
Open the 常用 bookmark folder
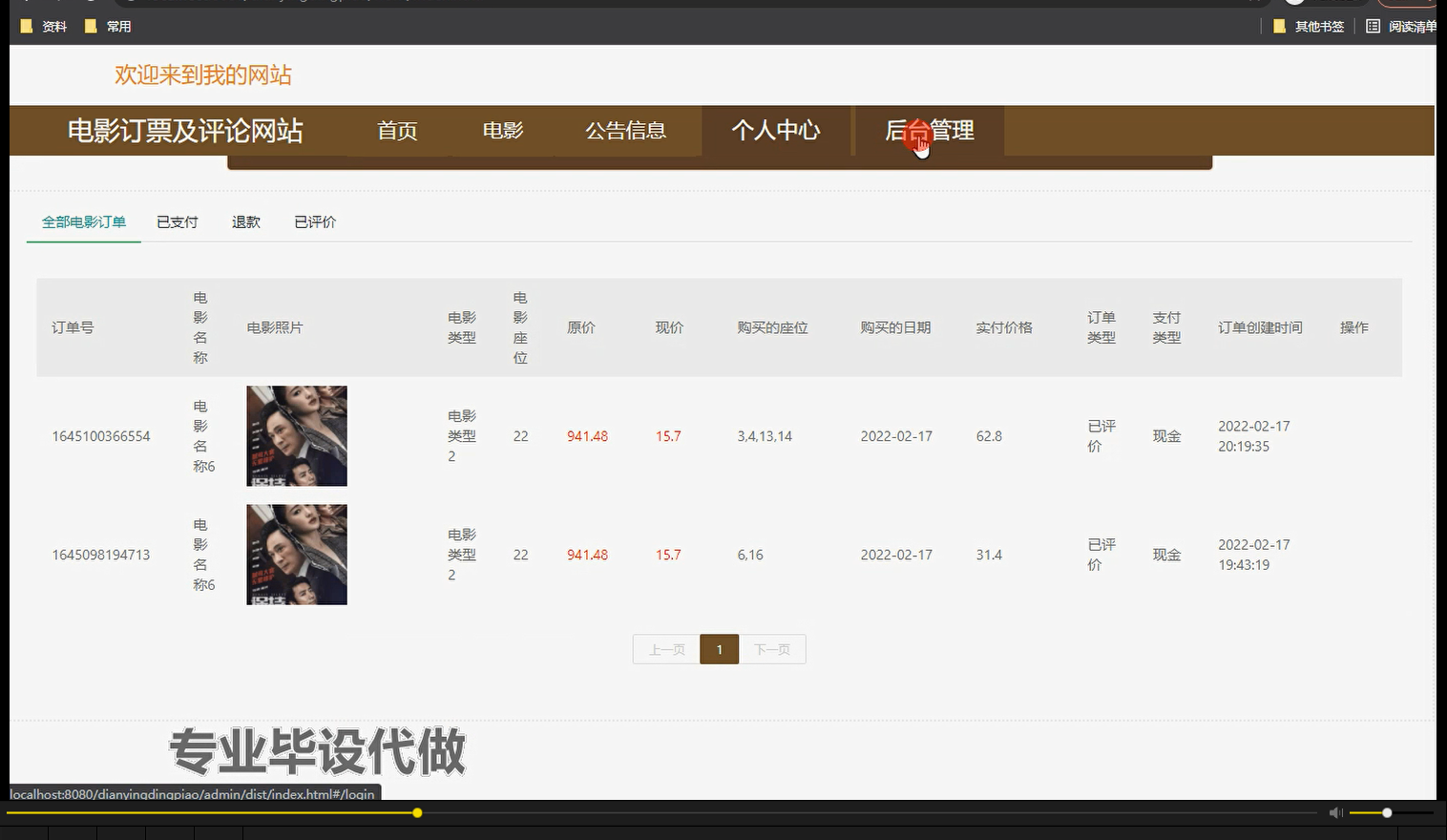(x=108, y=27)
